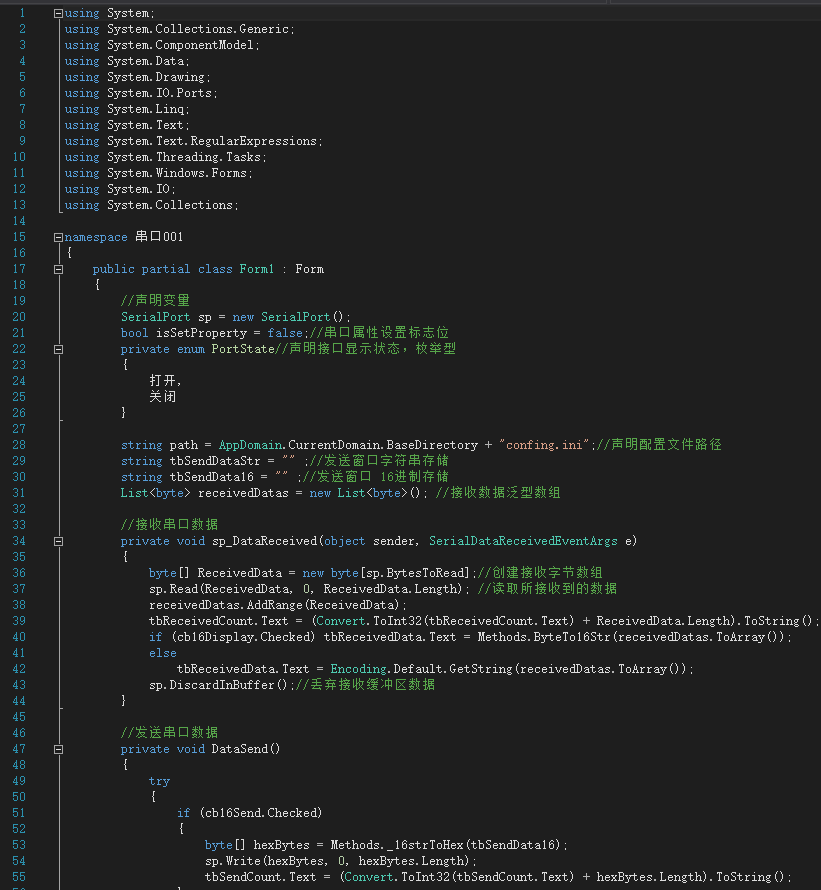Image resolution: width=821 pixels, height=890 pixels.
Task: Click the comment '//接收串口数据'
Action: [169, 524]
